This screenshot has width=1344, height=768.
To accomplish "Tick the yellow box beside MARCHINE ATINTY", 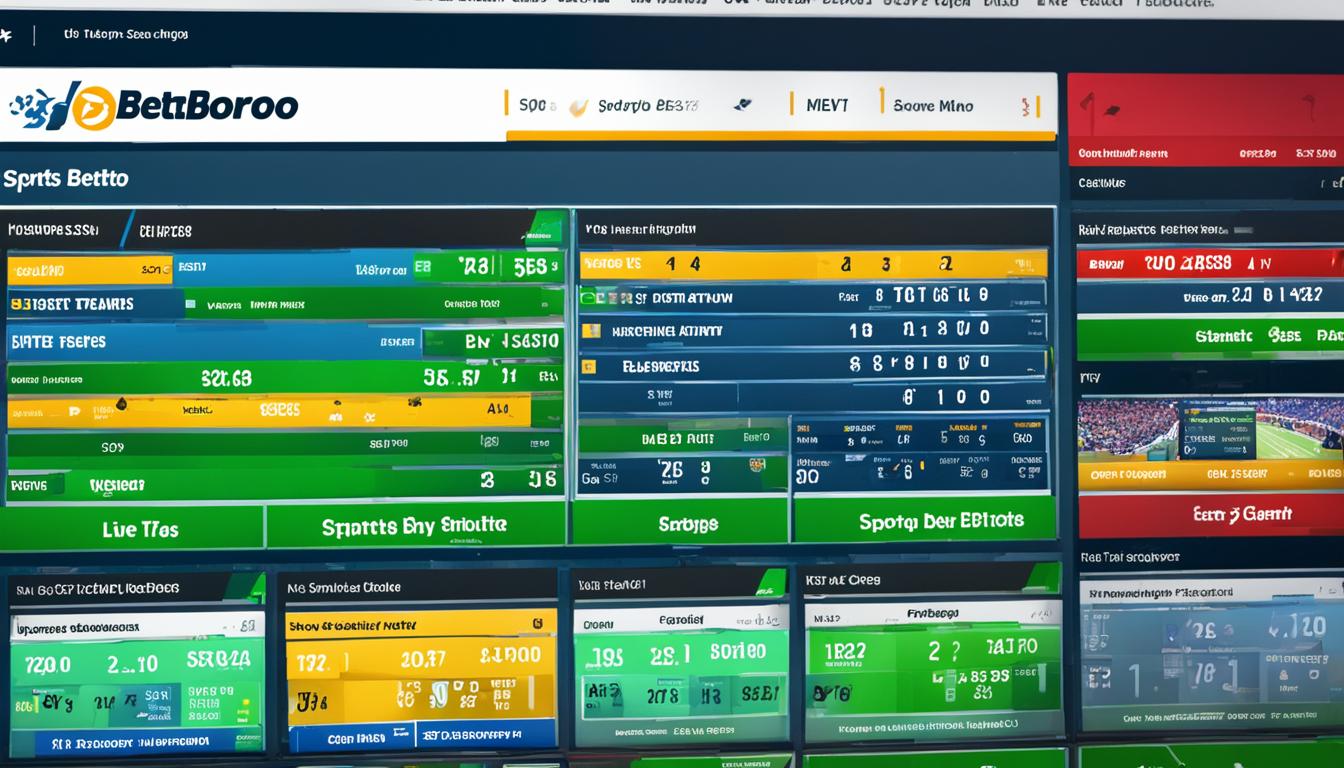I will point(591,331).
